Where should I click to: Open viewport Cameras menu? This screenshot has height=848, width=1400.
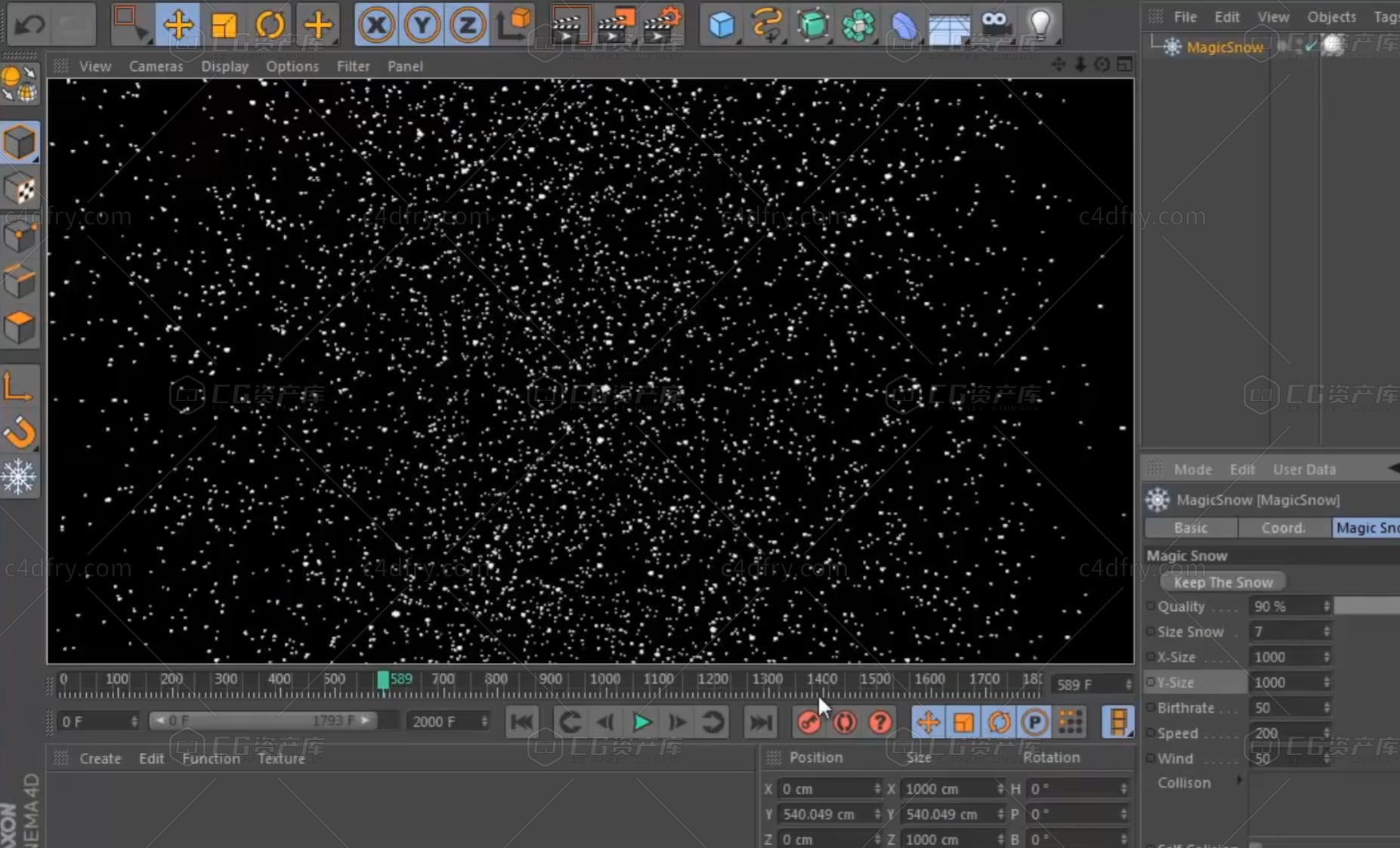pos(156,66)
